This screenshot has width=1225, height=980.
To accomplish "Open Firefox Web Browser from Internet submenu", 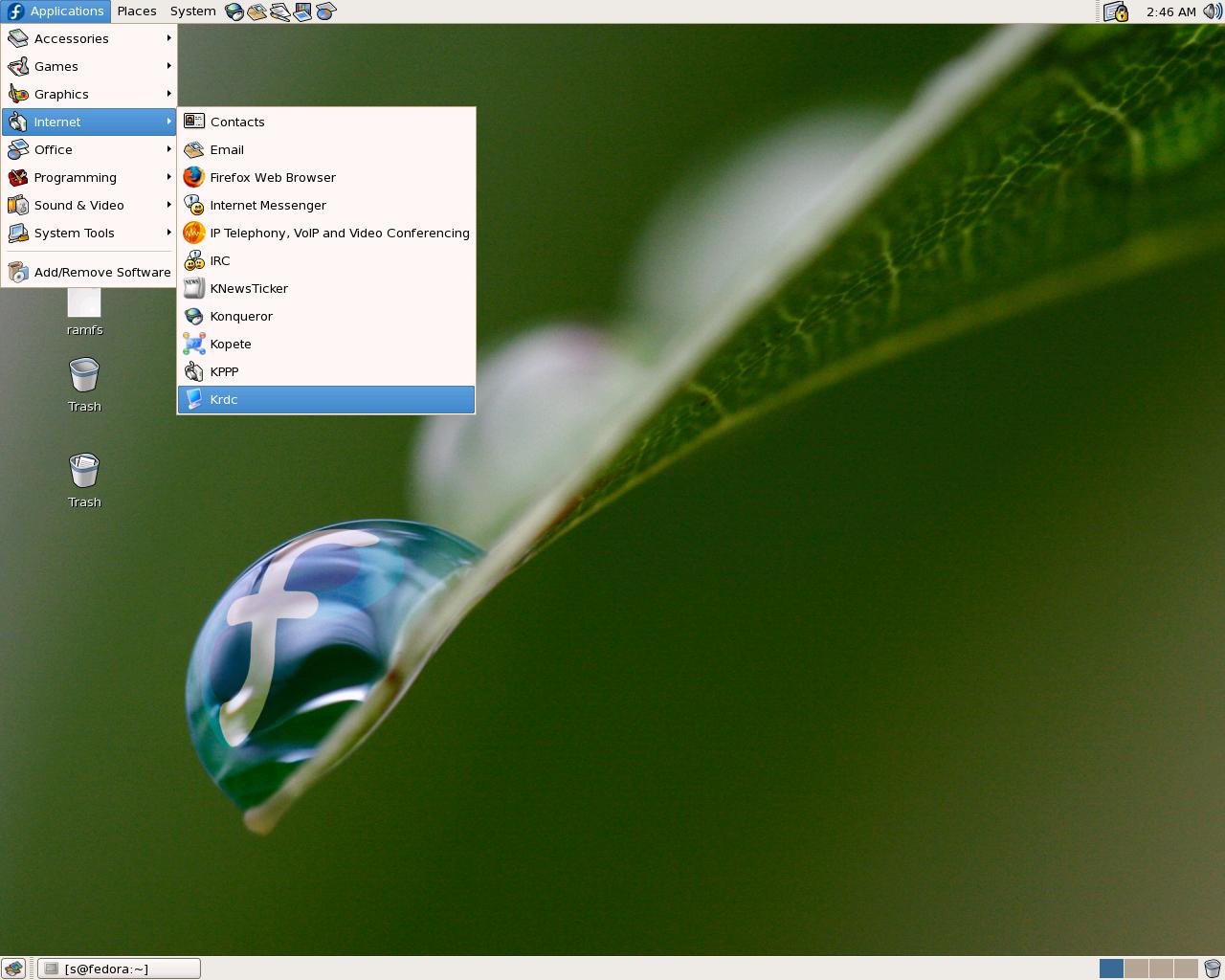I will click(326, 177).
